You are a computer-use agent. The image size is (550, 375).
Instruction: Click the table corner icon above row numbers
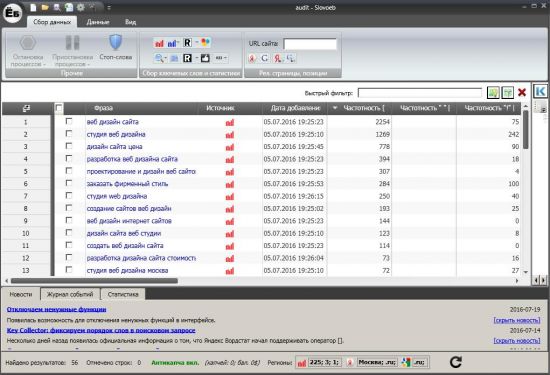point(26,108)
